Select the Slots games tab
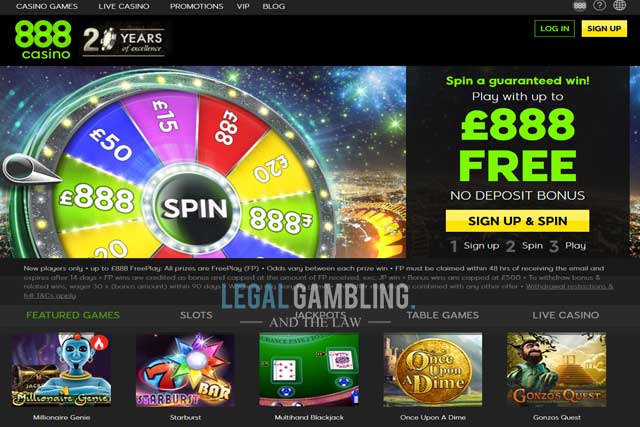The width and height of the screenshot is (640, 427). pos(196,315)
